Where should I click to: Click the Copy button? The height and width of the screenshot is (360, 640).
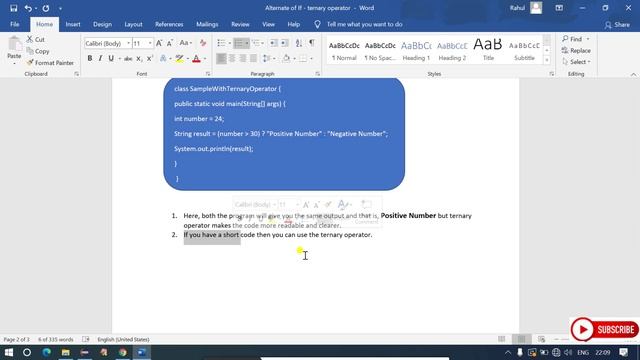click(38, 51)
